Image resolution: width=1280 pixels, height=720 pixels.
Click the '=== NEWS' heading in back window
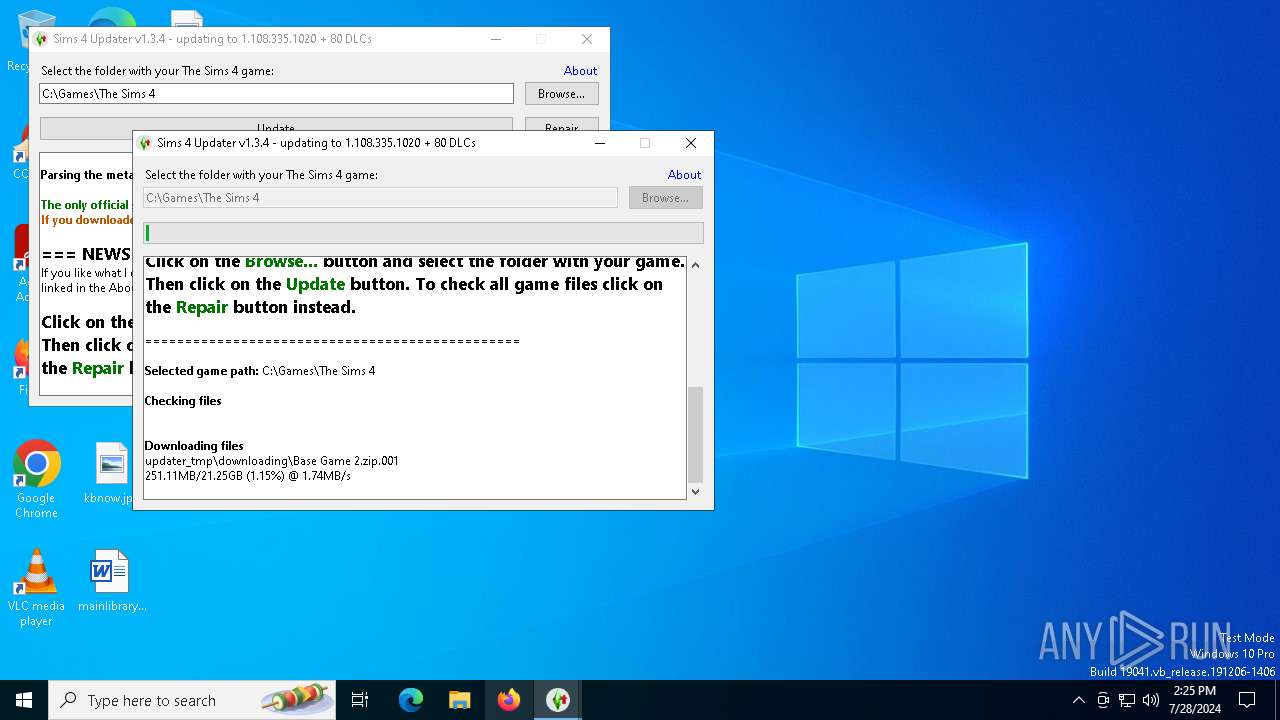tap(86, 254)
